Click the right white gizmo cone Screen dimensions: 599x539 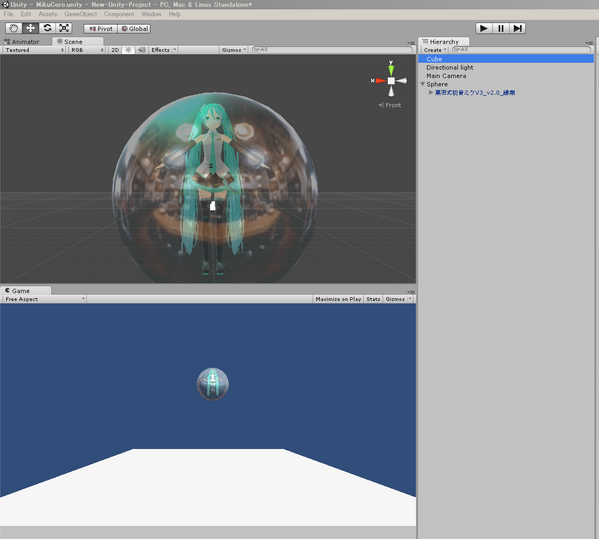tap(401, 81)
